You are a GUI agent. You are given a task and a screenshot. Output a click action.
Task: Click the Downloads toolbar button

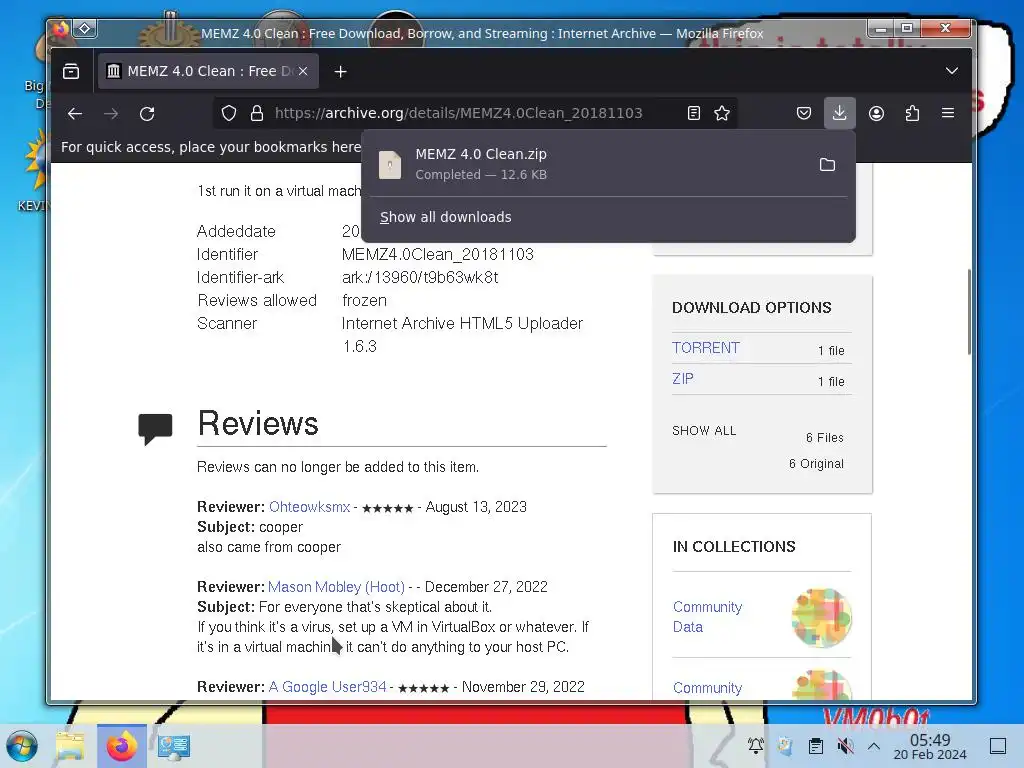pos(840,113)
